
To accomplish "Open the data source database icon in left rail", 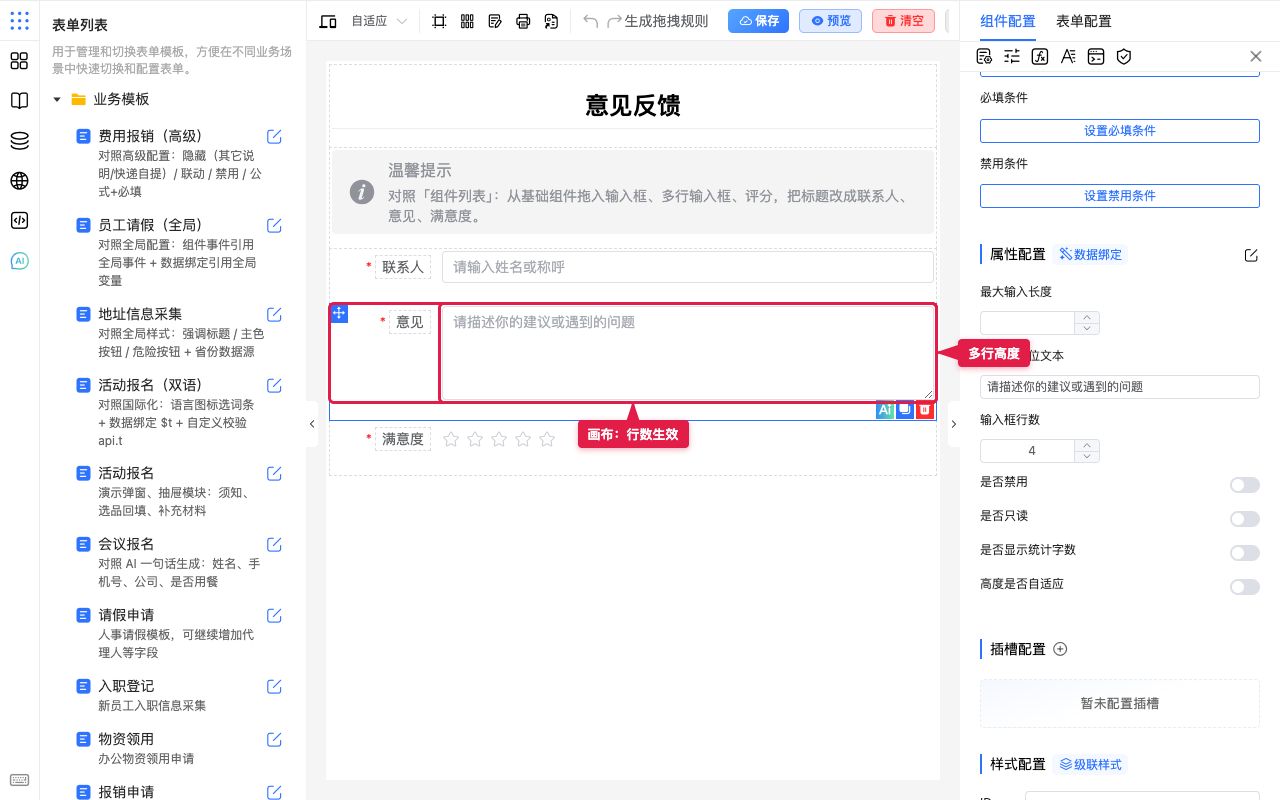I will click(x=19, y=141).
